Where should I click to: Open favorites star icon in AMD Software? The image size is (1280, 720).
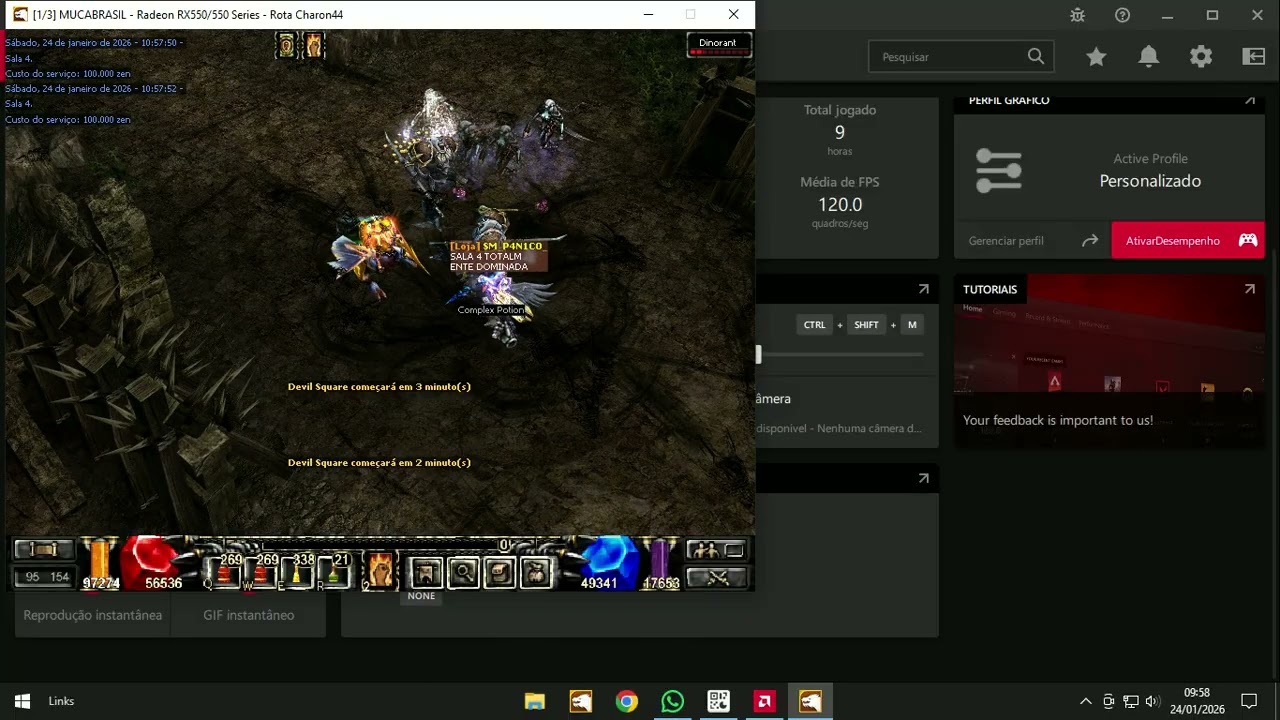click(1097, 57)
